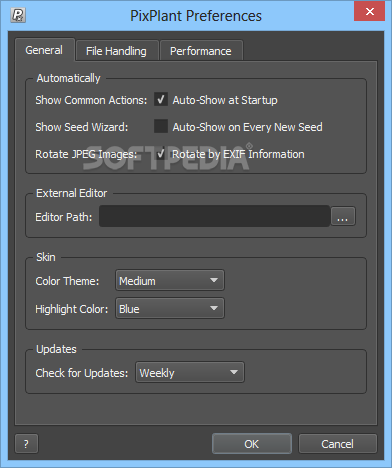Screen dimensions: 392x468
Task: Click the Rotate JPEG Images label
Action: point(86,154)
